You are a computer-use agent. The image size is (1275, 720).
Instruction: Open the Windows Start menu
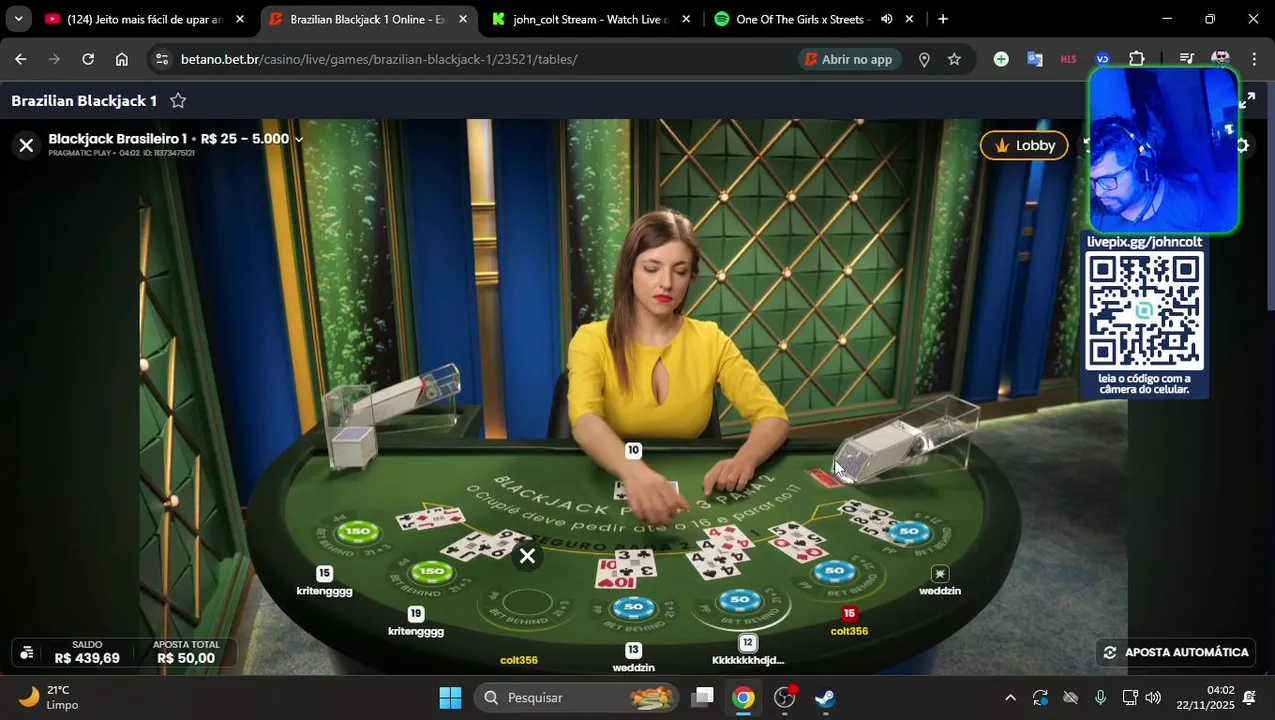tap(450, 697)
